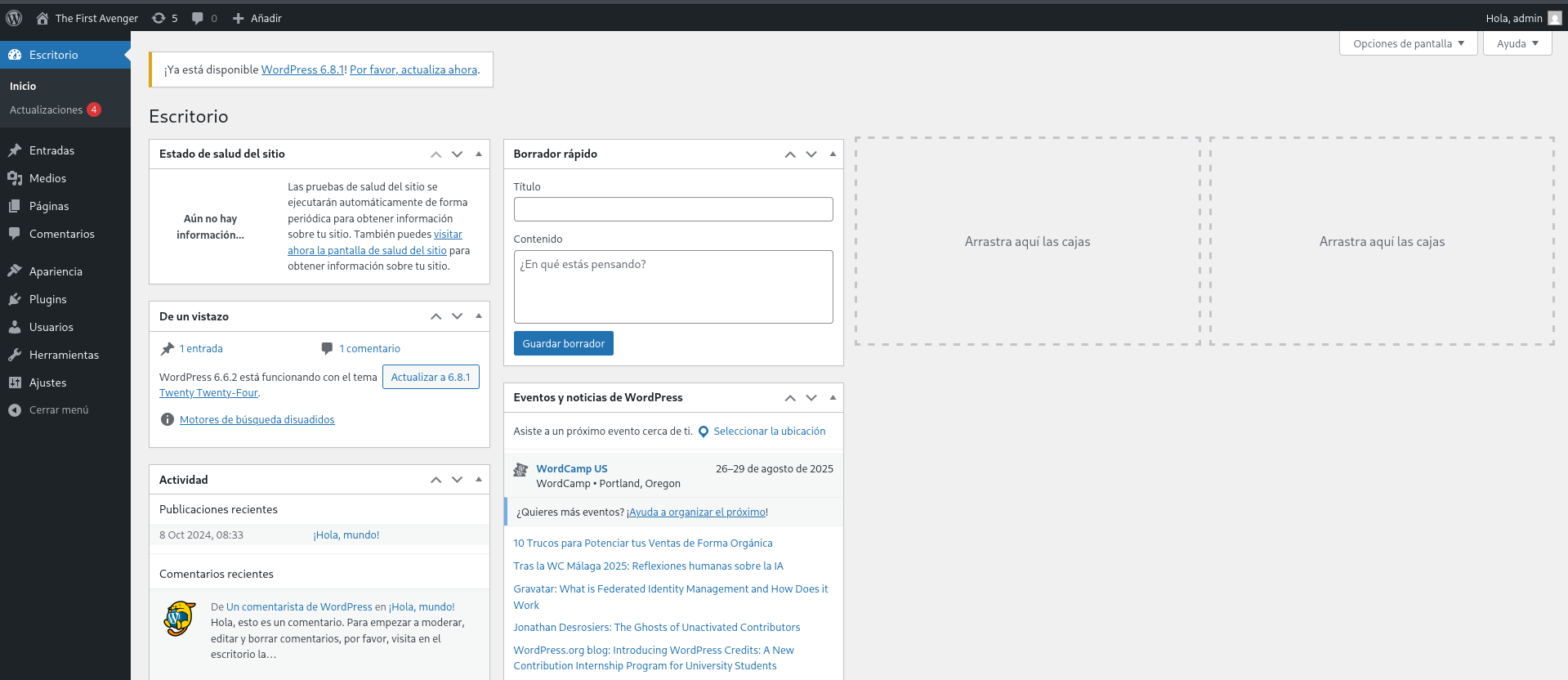Move Estado de salud del sitio box up

pyautogui.click(x=436, y=154)
